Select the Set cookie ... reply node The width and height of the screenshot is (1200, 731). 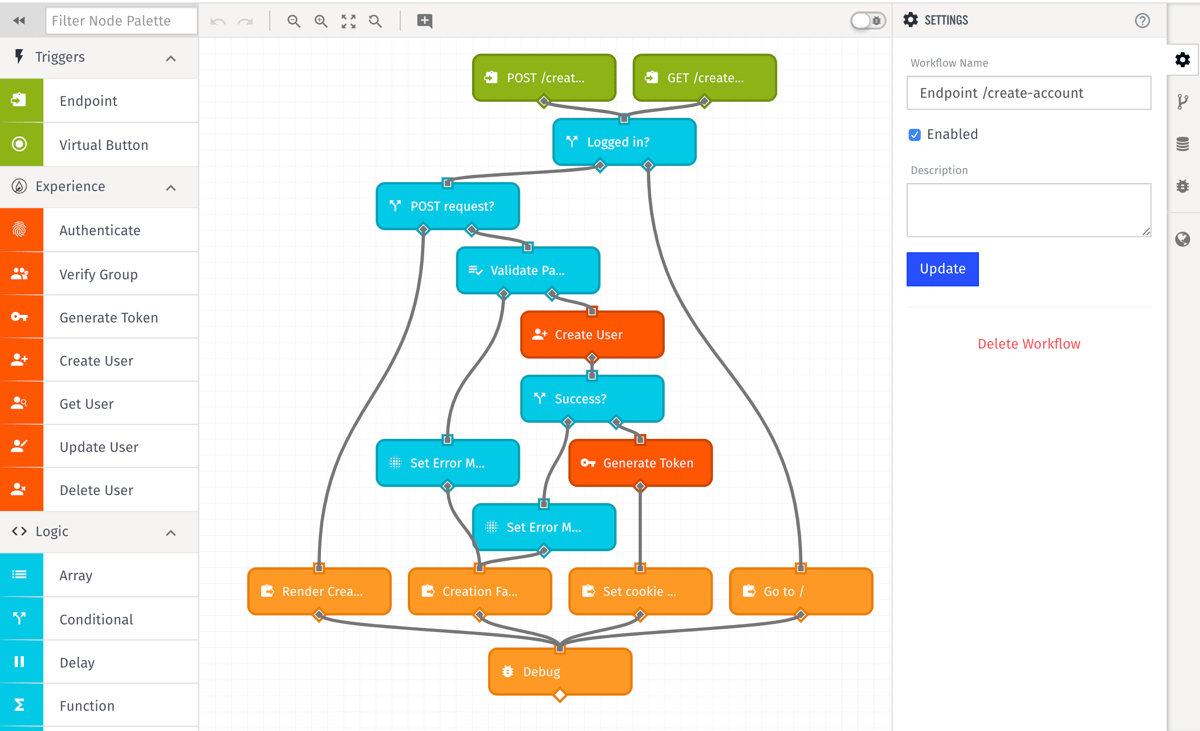point(641,591)
